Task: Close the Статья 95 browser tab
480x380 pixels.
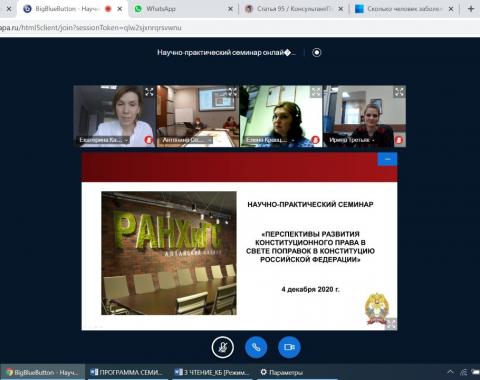Action: [340, 9]
